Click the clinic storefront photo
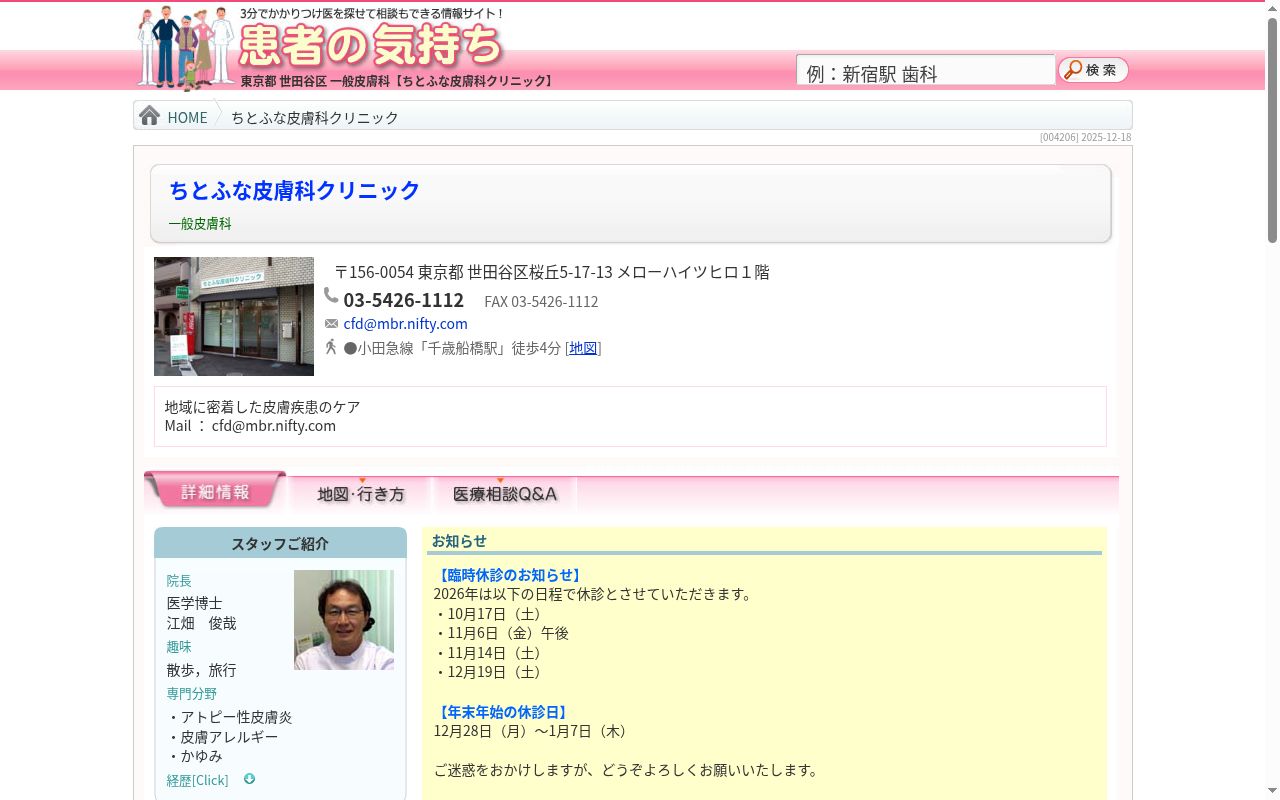1280x800 pixels. click(234, 316)
